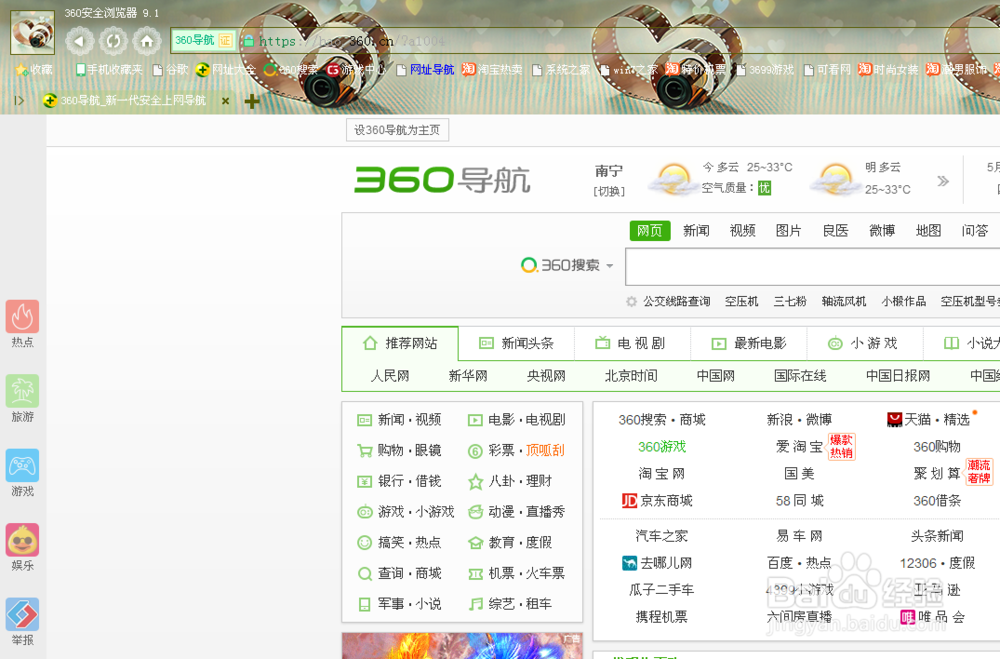Go back with the browser back arrow
This screenshot has height=659, width=1000.
click(80, 41)
